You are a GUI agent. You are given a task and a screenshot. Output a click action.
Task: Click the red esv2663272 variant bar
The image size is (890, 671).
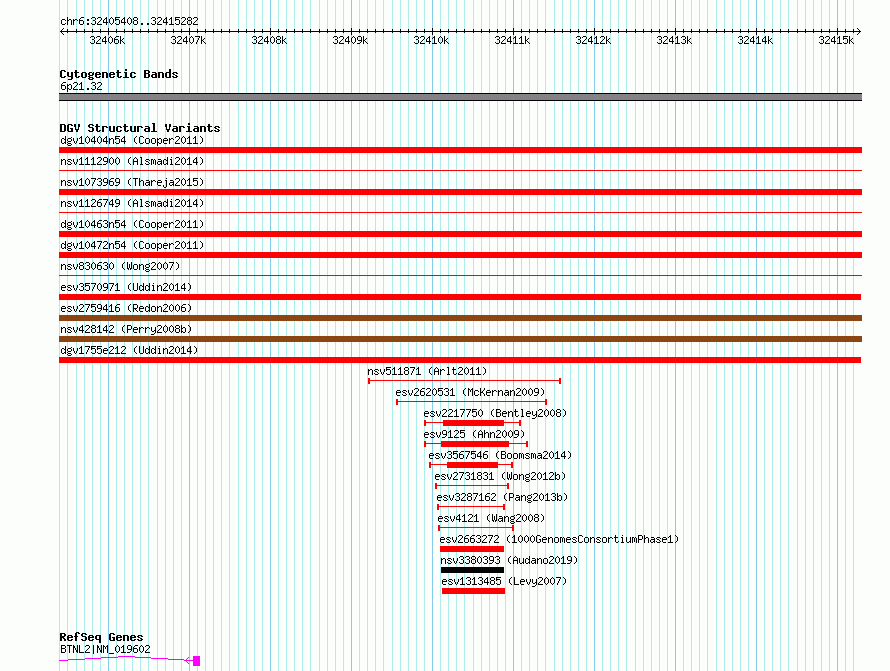tap(472, 549)
